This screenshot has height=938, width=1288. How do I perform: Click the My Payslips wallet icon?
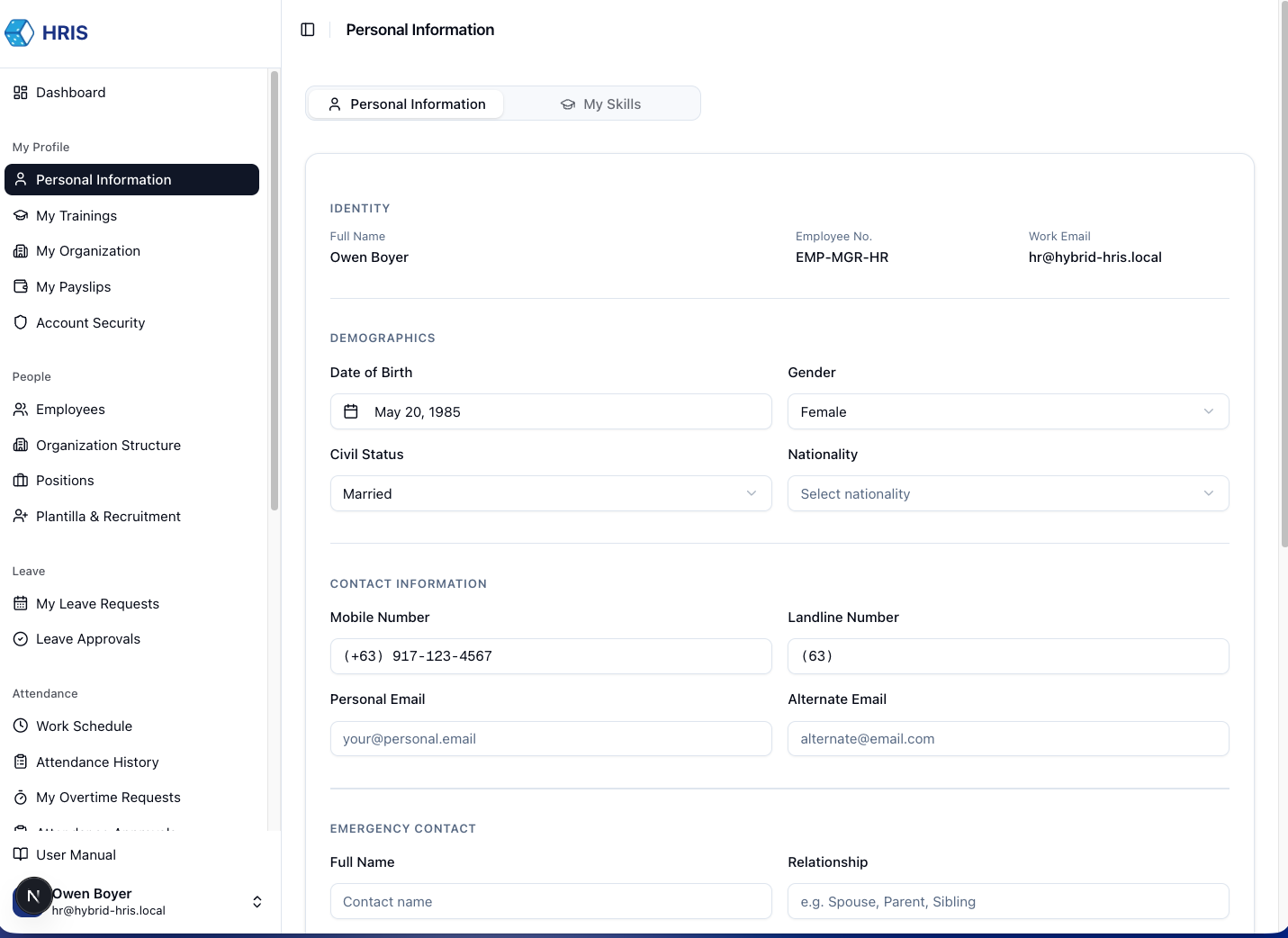(21, 287)
